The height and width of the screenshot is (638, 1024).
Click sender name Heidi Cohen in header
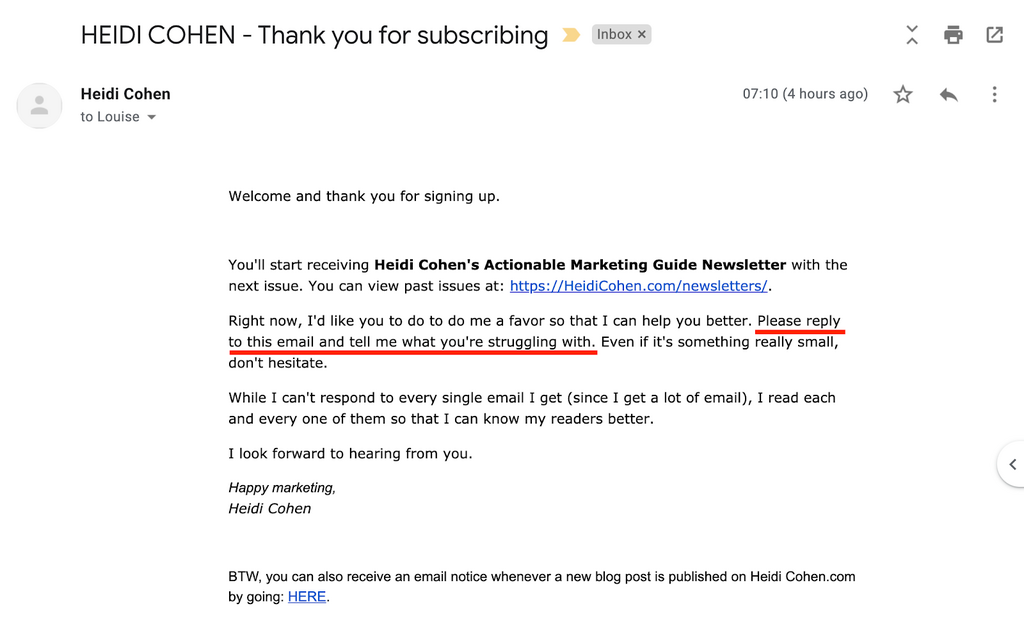coord(125,94)
